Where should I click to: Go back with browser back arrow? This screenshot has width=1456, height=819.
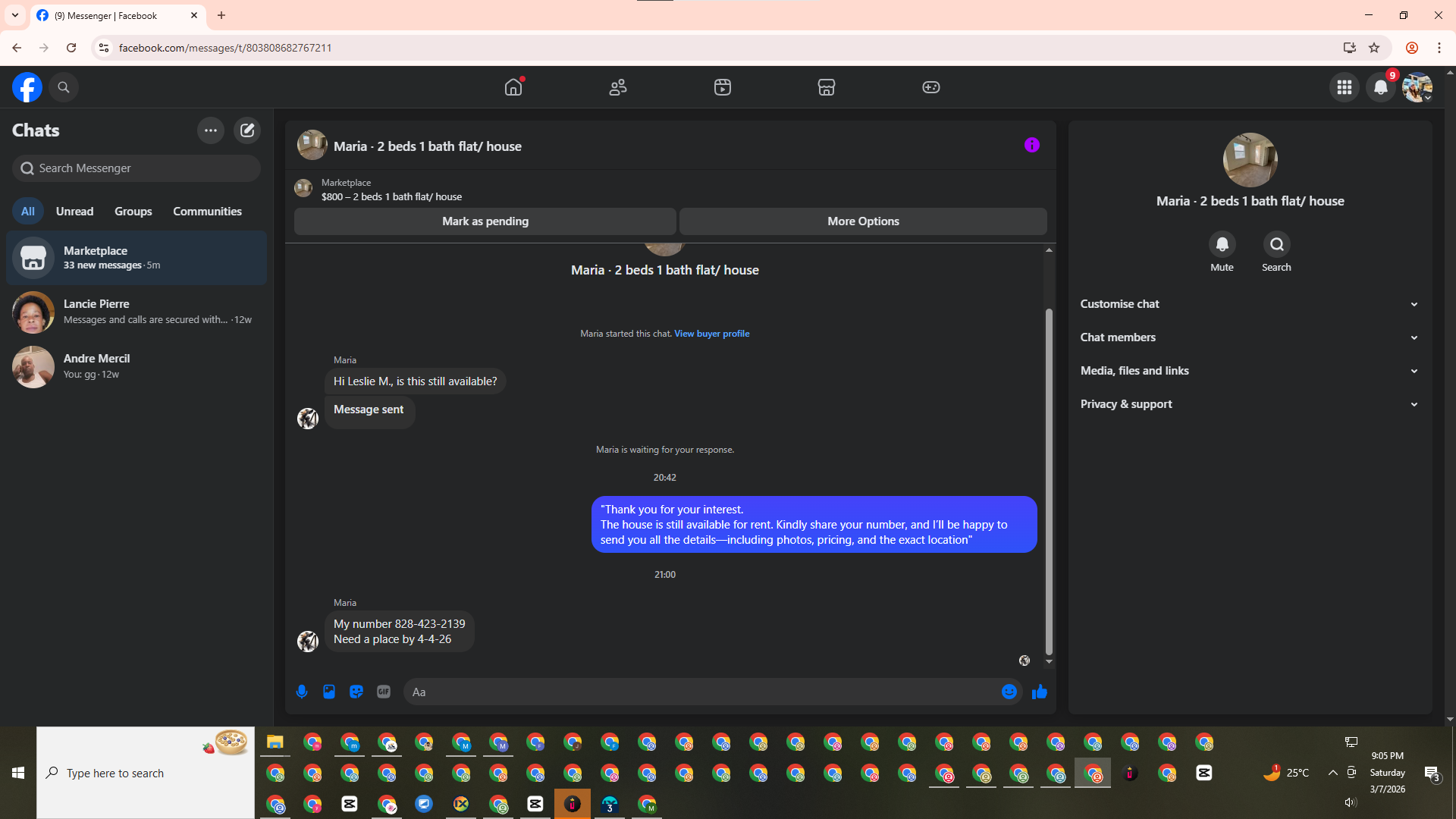click(x=17, y=48)
